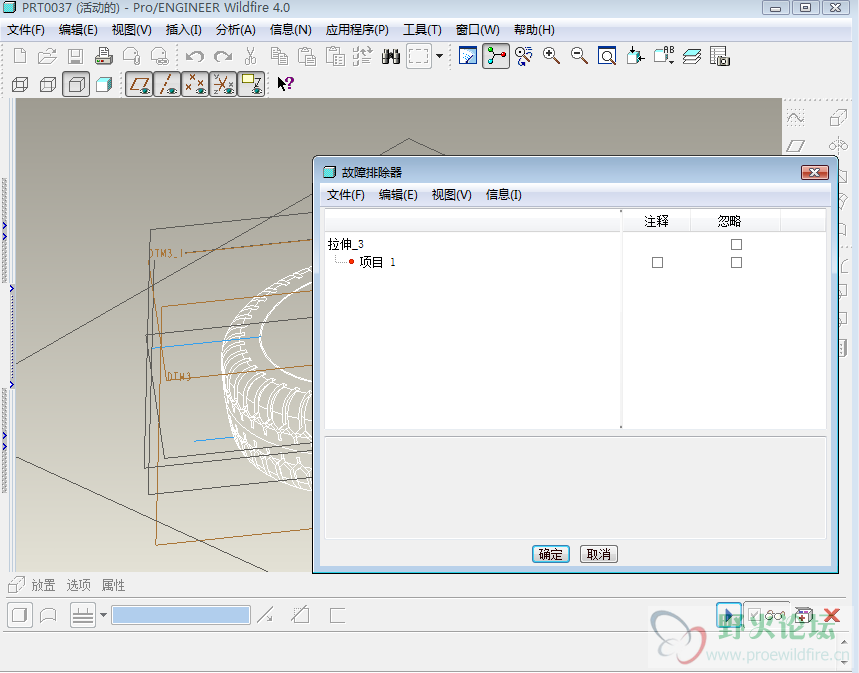Screen dimensions: 859x673
Task: Click the selection box tool icon
Action: [419, 56]
